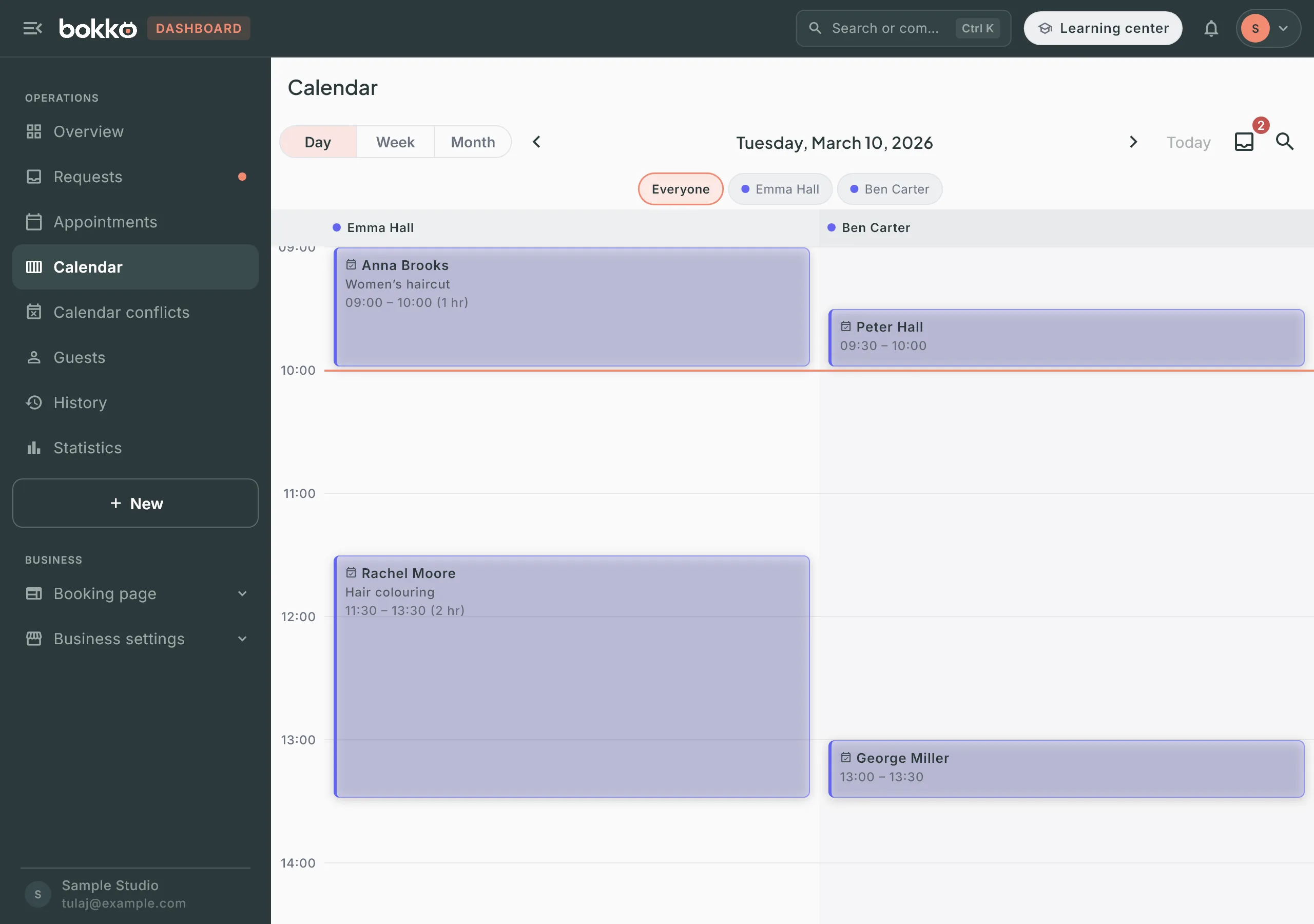Filter calendar by Emma Hall chip
The image size is (1314, 924).
click(x=780, y=189)
